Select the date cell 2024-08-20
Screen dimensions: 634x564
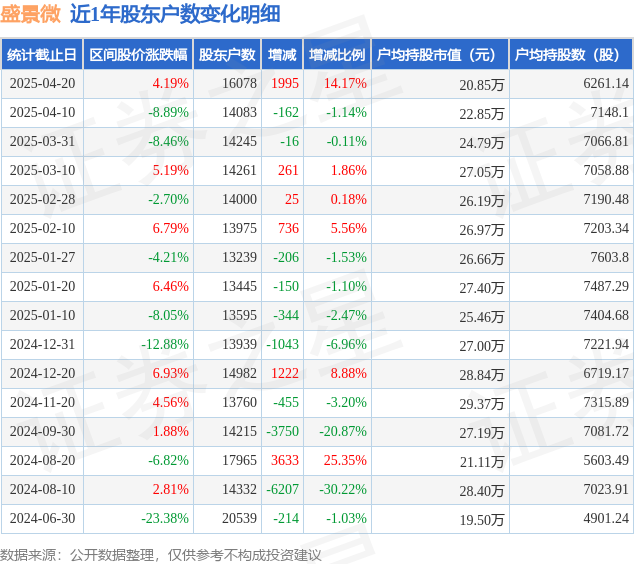point(42,460)
